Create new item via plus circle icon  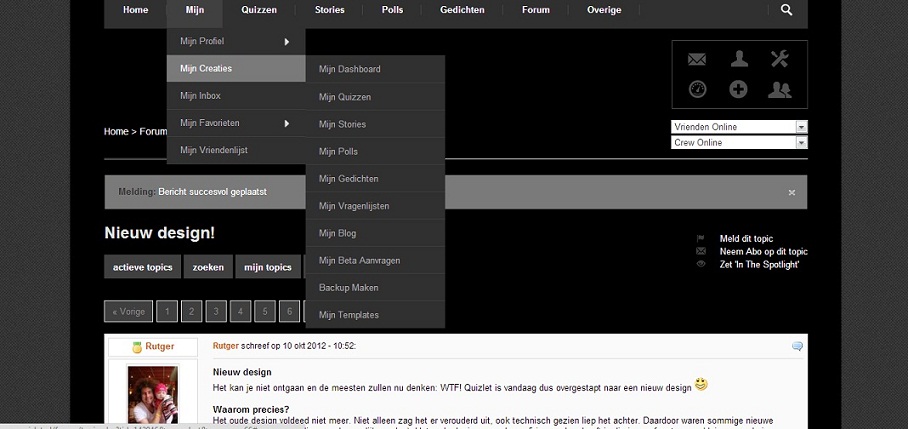738,89
